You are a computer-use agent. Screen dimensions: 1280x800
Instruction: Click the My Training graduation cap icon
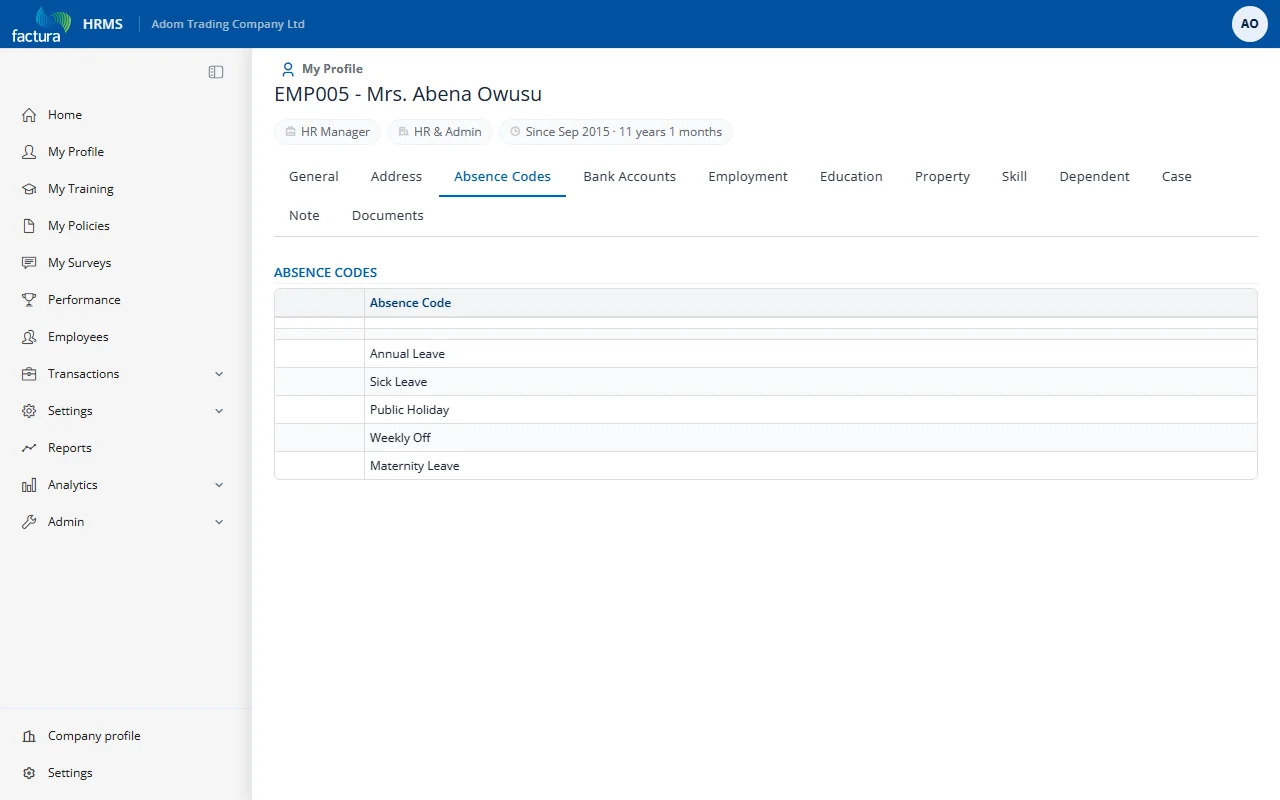tap(29, 189)
